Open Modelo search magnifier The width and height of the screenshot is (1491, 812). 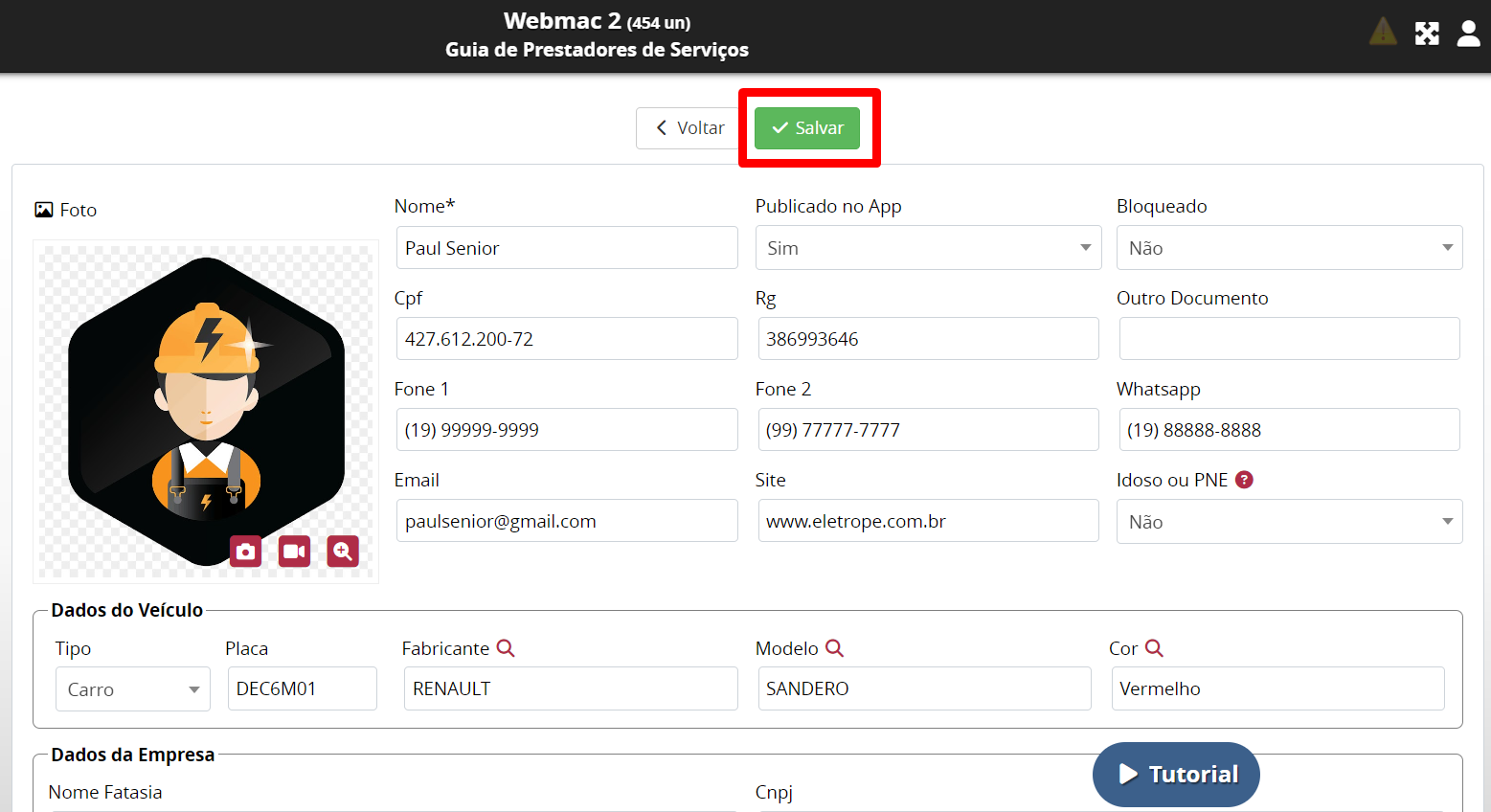(x=834, y=648)
